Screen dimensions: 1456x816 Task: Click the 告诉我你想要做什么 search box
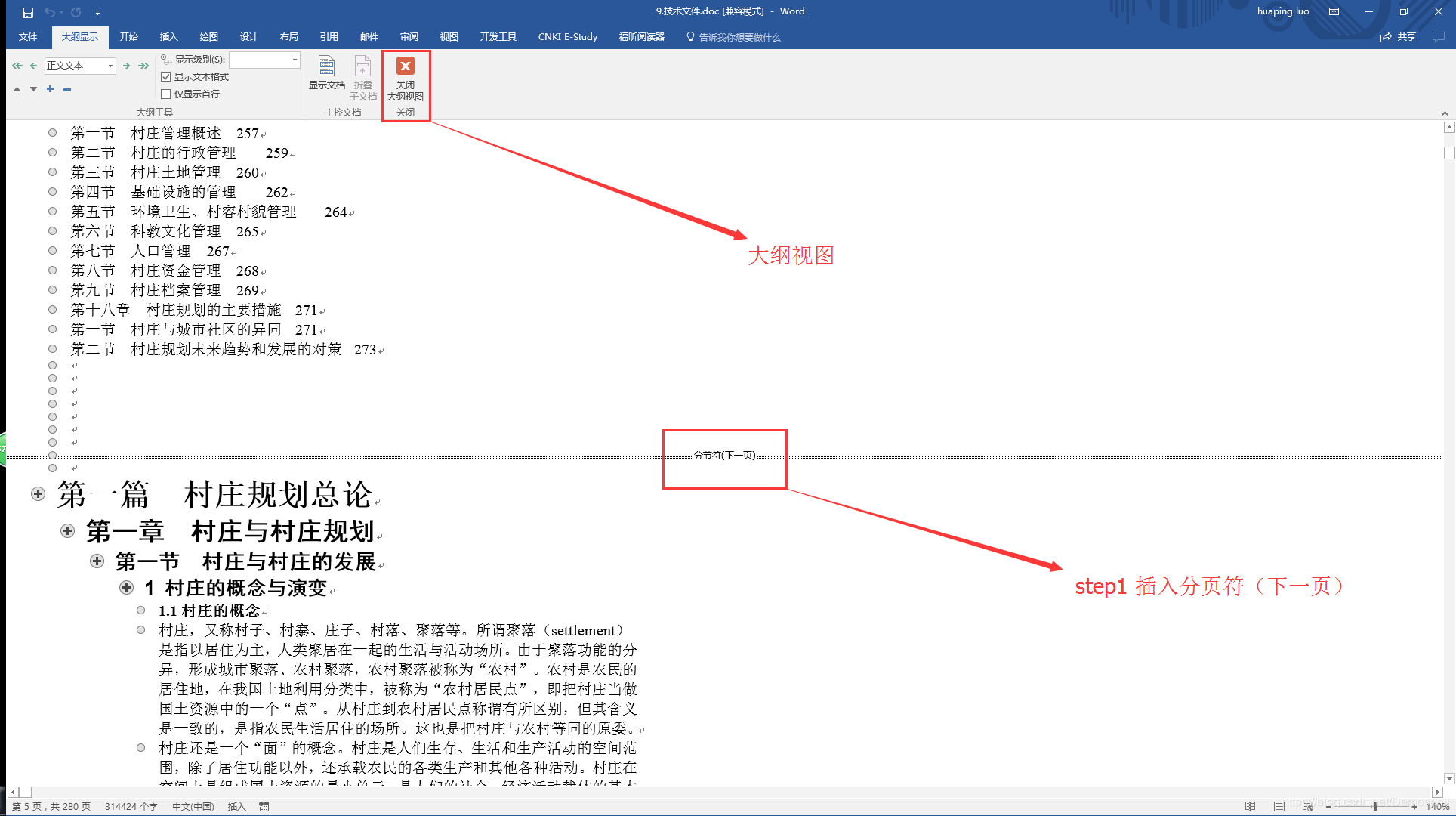(733, 37)
